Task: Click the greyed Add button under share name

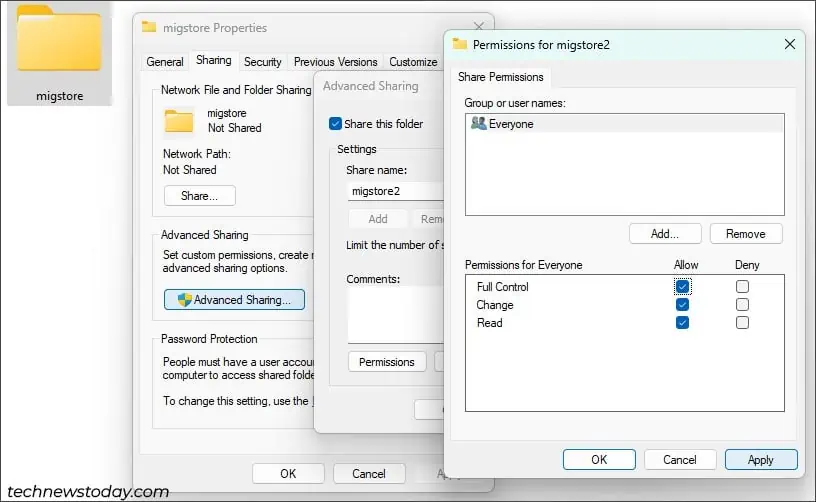Action: coord(378,219)
